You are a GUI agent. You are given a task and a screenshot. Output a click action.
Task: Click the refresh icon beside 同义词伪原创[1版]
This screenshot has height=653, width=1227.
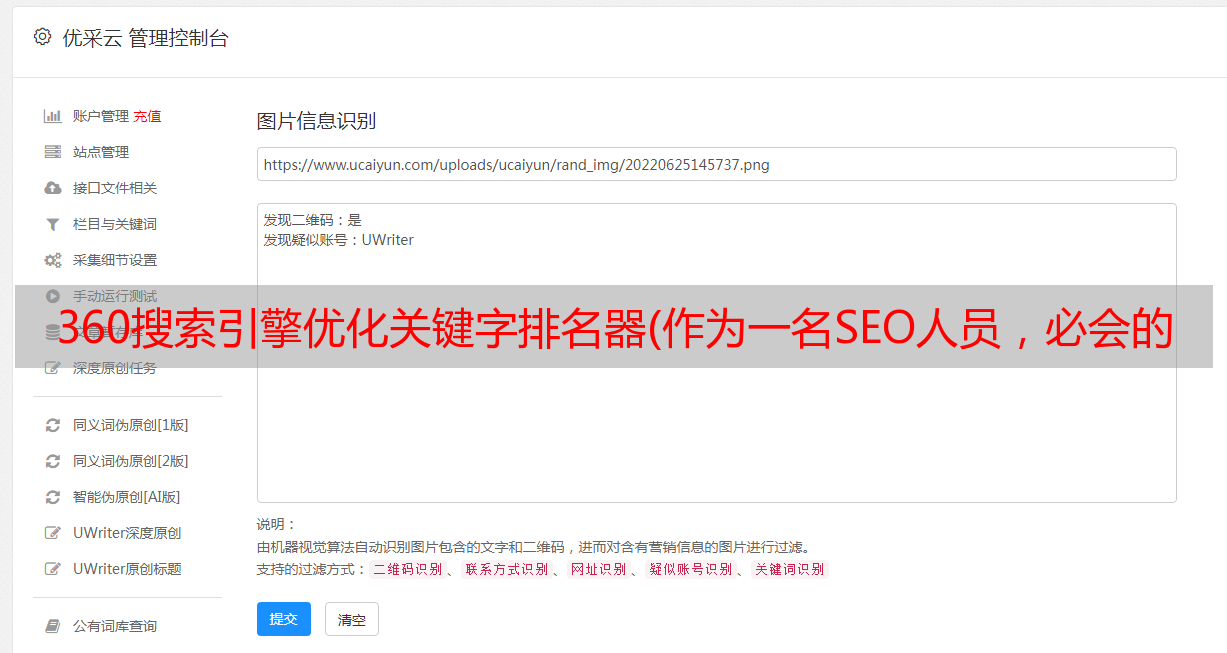click(53, 425)
